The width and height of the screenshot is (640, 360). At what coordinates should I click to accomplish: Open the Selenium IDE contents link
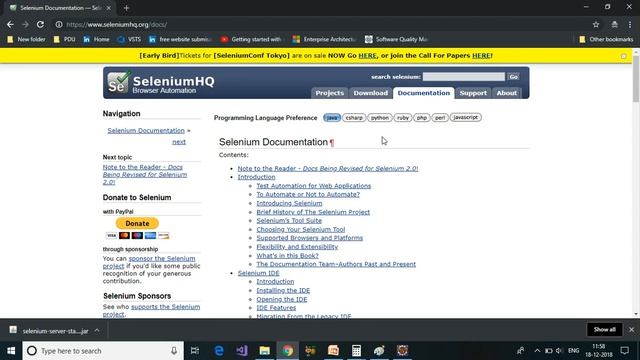click(x=258, y=273)
